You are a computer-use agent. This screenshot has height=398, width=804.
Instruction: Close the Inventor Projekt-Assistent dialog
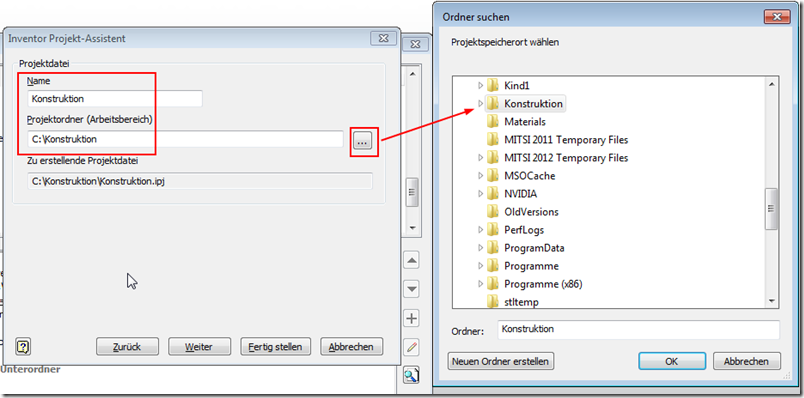tap(383, 38)
